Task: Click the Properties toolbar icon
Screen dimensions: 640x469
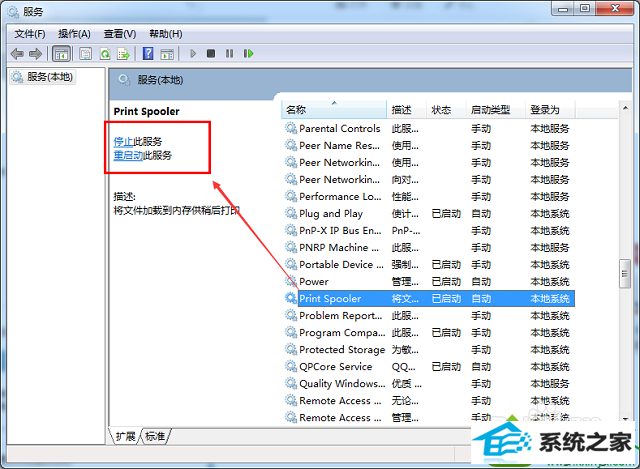Action: [85, 53]
